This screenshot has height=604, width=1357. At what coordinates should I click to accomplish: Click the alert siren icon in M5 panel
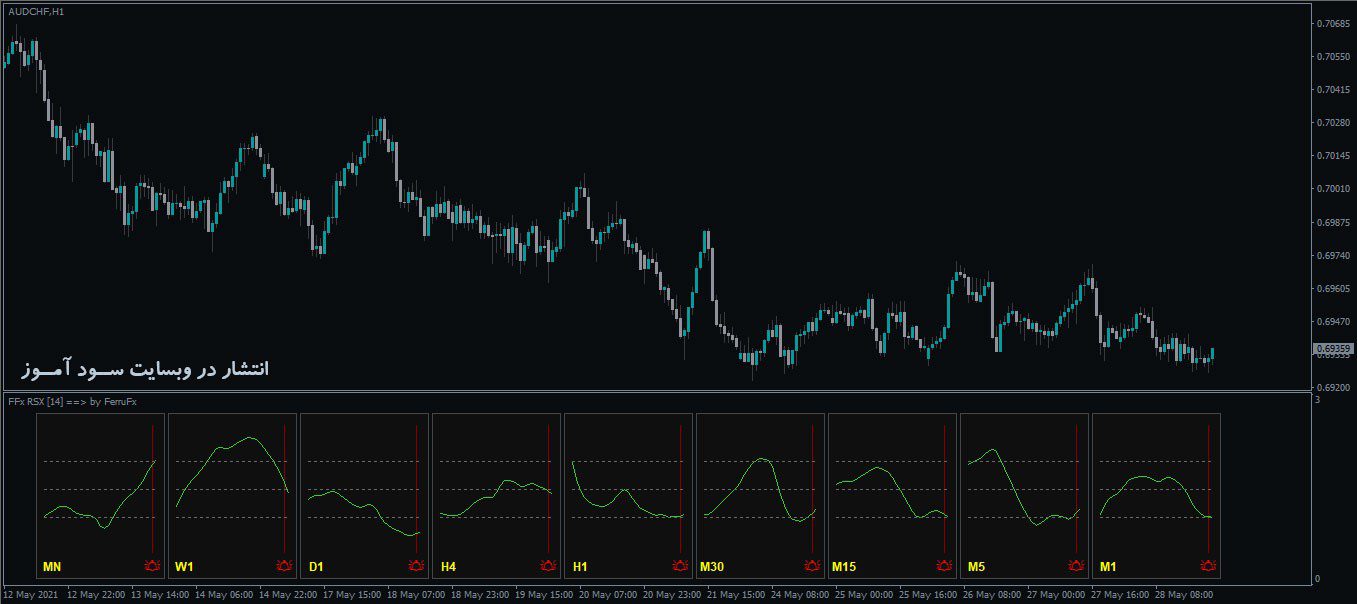point(1077,567)
